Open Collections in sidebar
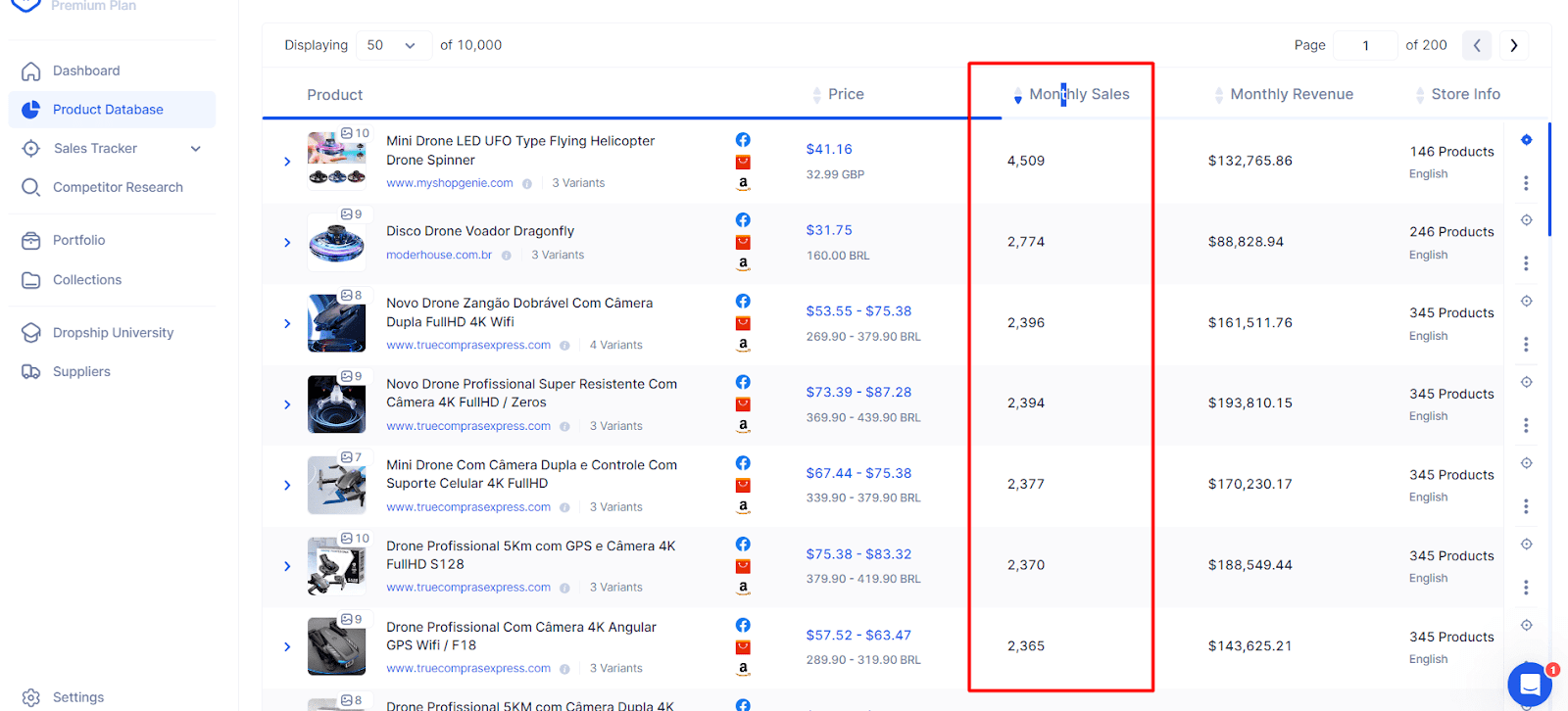Viewport: 1568px width, 711px height. (87, 280)
